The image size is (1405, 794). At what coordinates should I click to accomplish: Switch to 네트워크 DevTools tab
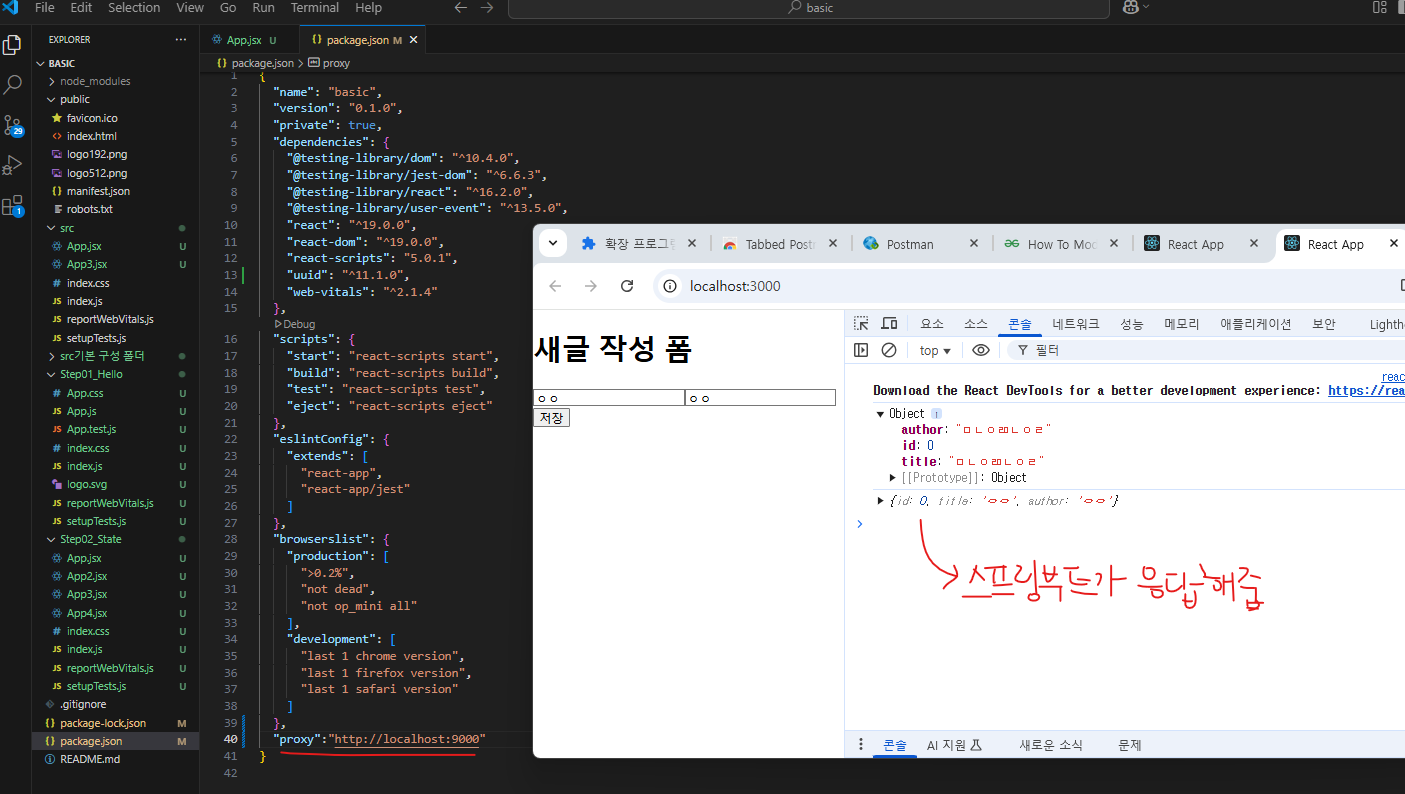click(1076, 323)
